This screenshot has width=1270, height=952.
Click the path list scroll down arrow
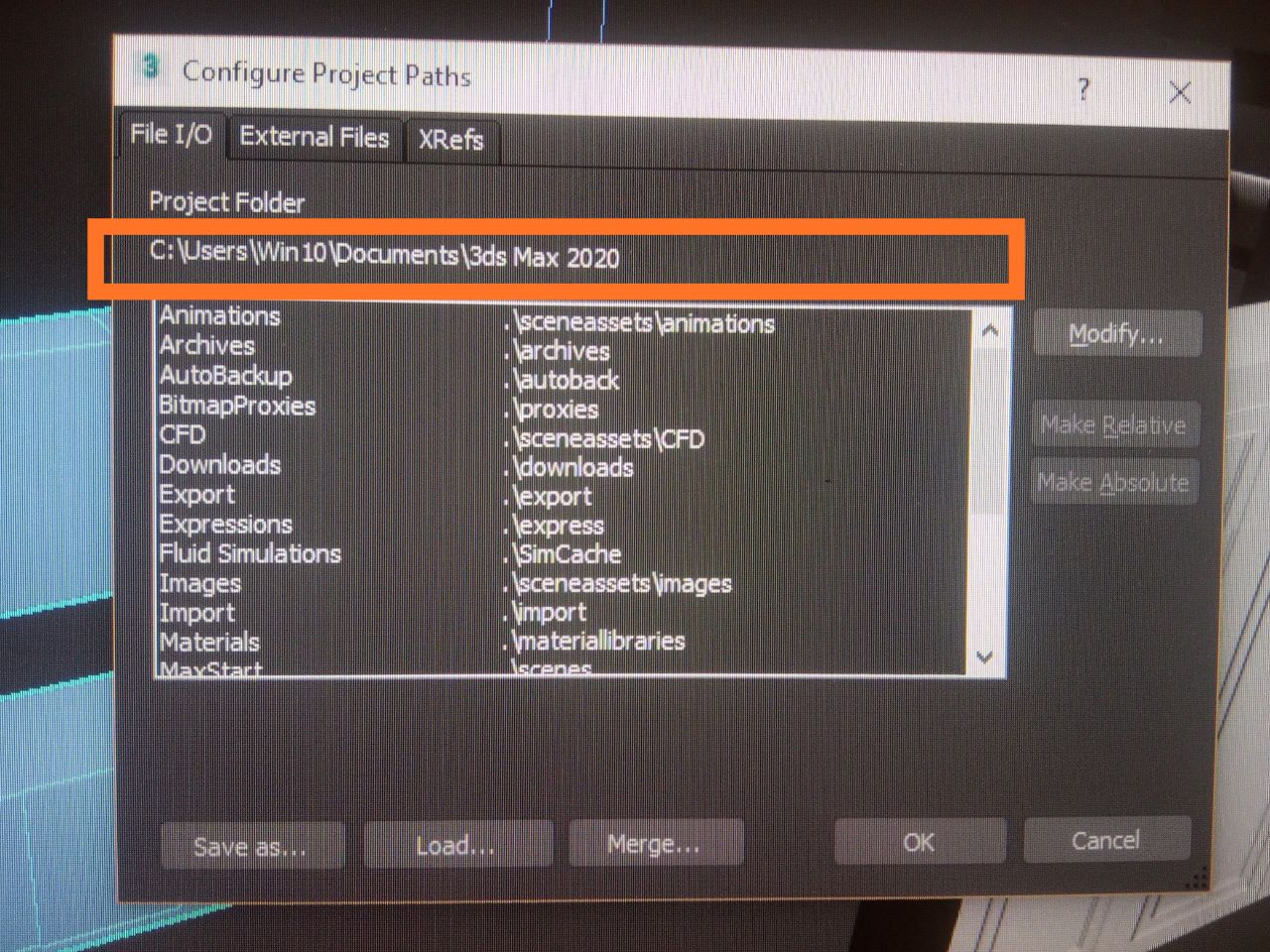[x=985, y=656]
